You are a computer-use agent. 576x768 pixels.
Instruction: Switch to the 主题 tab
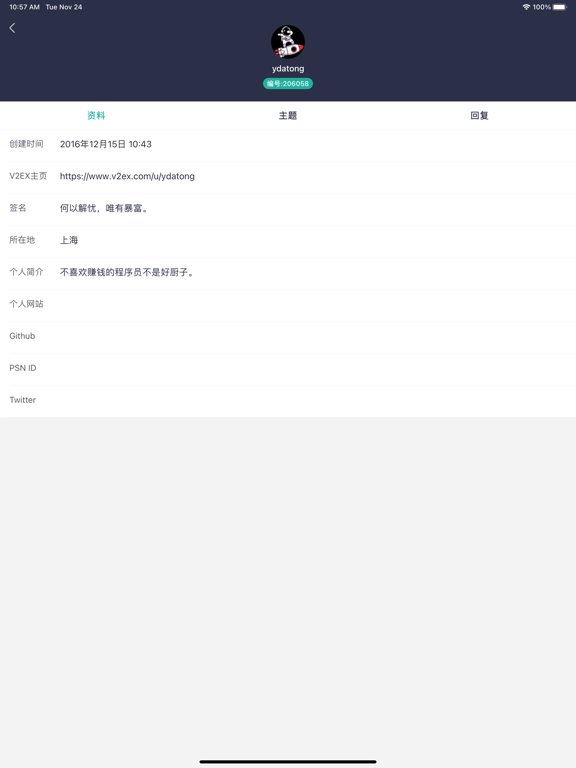[288, 116]
